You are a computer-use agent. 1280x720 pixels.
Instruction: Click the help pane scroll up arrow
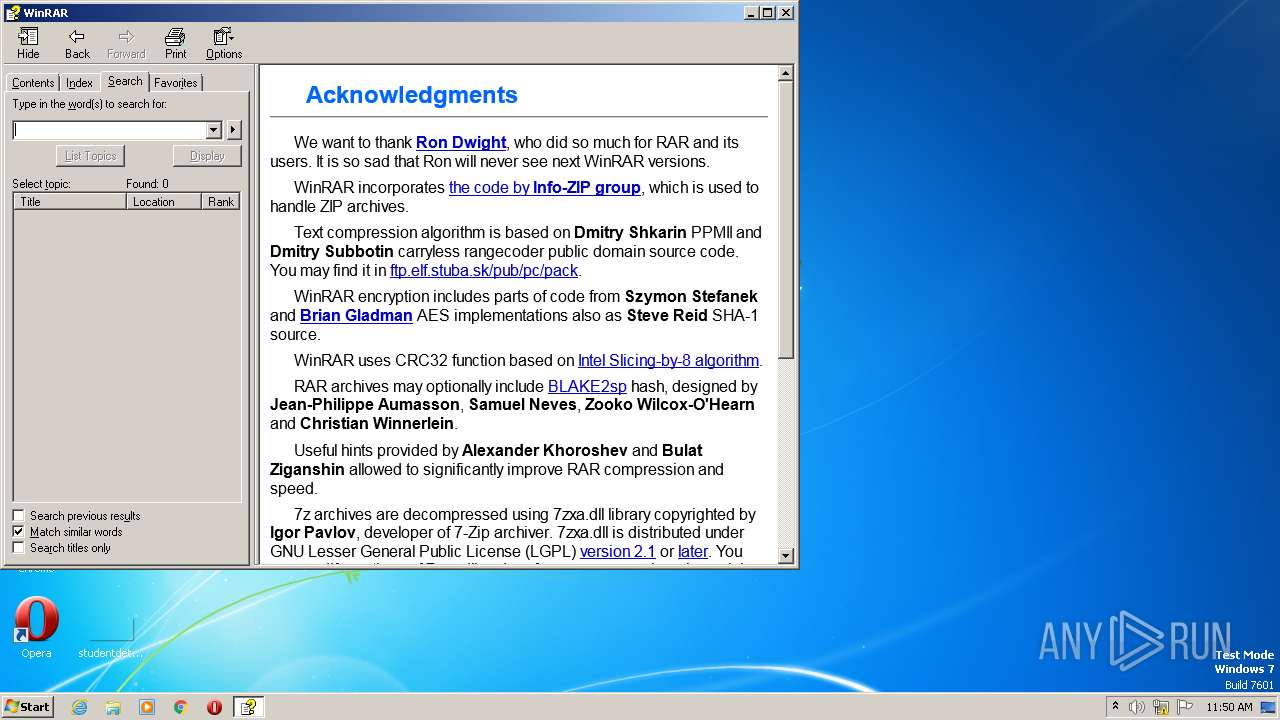785,73
